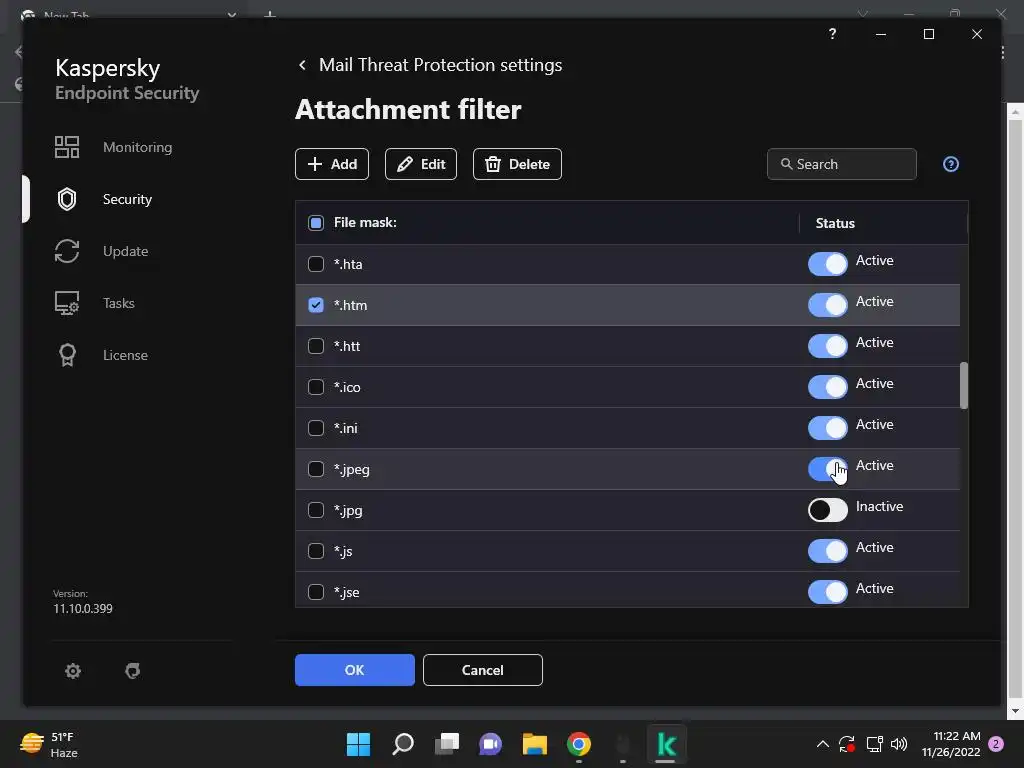Viewport: 1024px width, 768px height.
Task: Open the weather widget showing 51°F Haze
Action: [49, 744]
